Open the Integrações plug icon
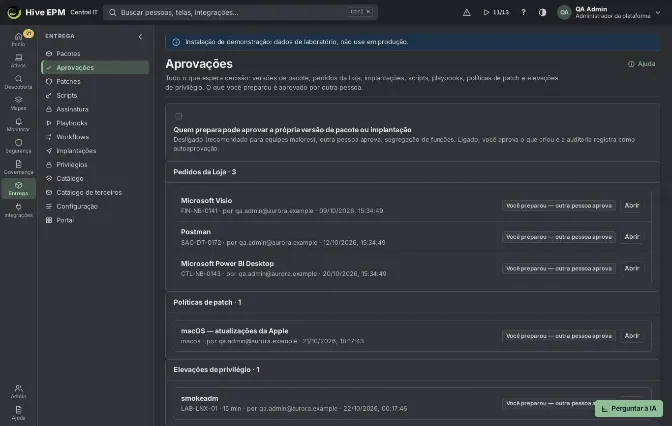The height and width of the screenshot is (426, 672). [x=18, y=210]
